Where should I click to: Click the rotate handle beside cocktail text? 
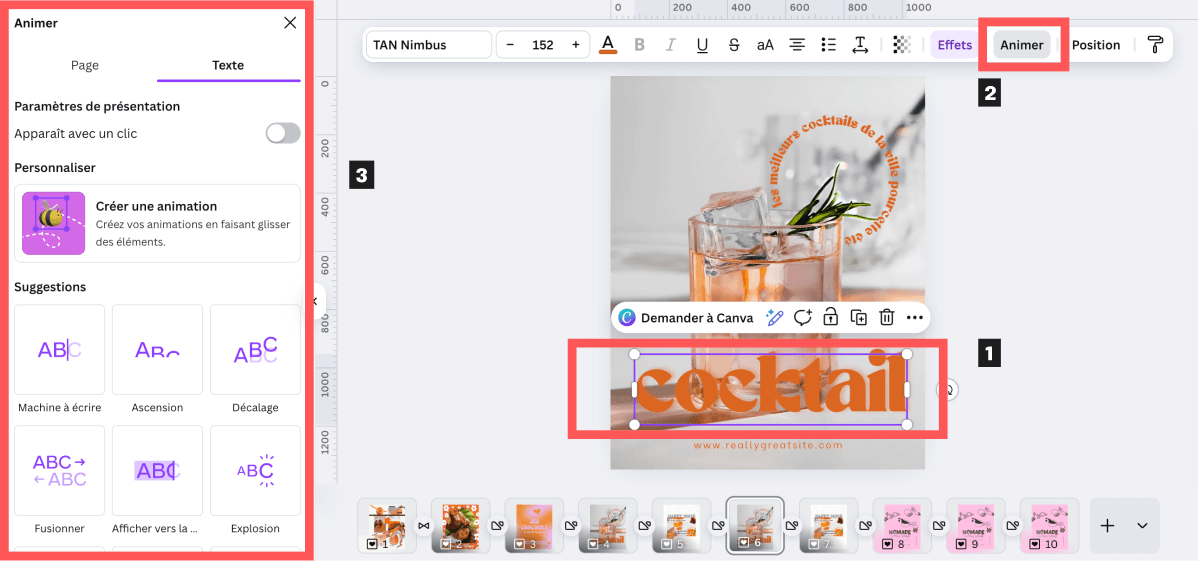click(x=947, y=390)
